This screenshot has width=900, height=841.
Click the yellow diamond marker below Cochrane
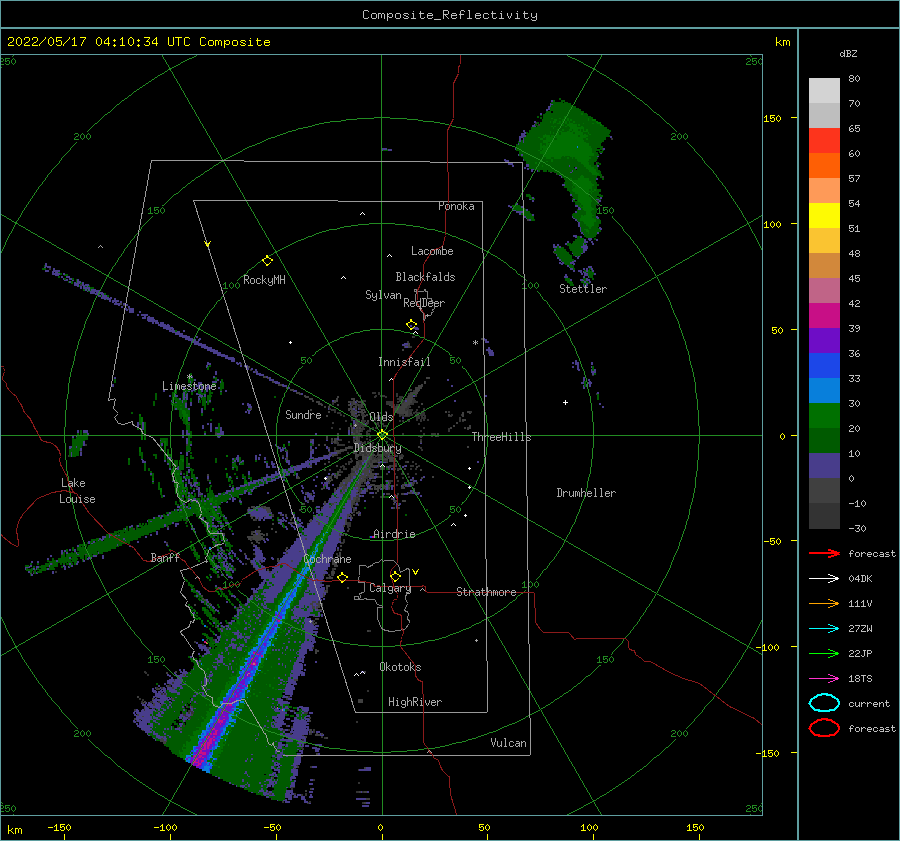pyautogui.click(x=343, y=577)
